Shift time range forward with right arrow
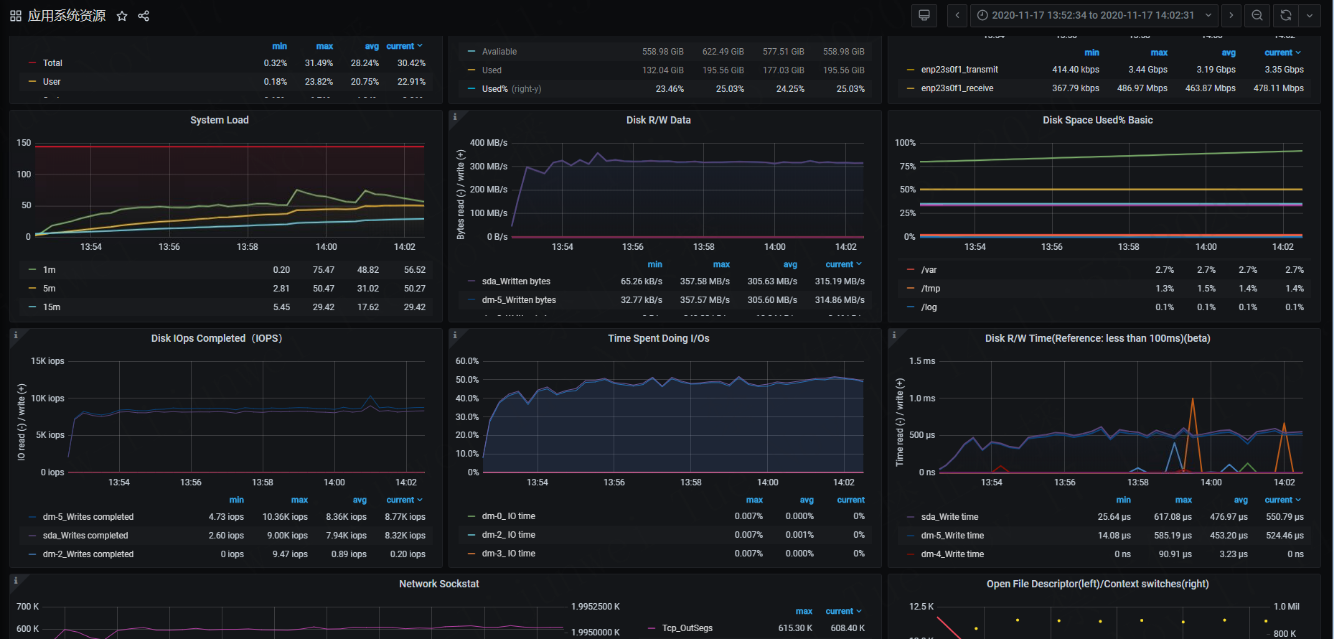 (x=1231, y=15)
